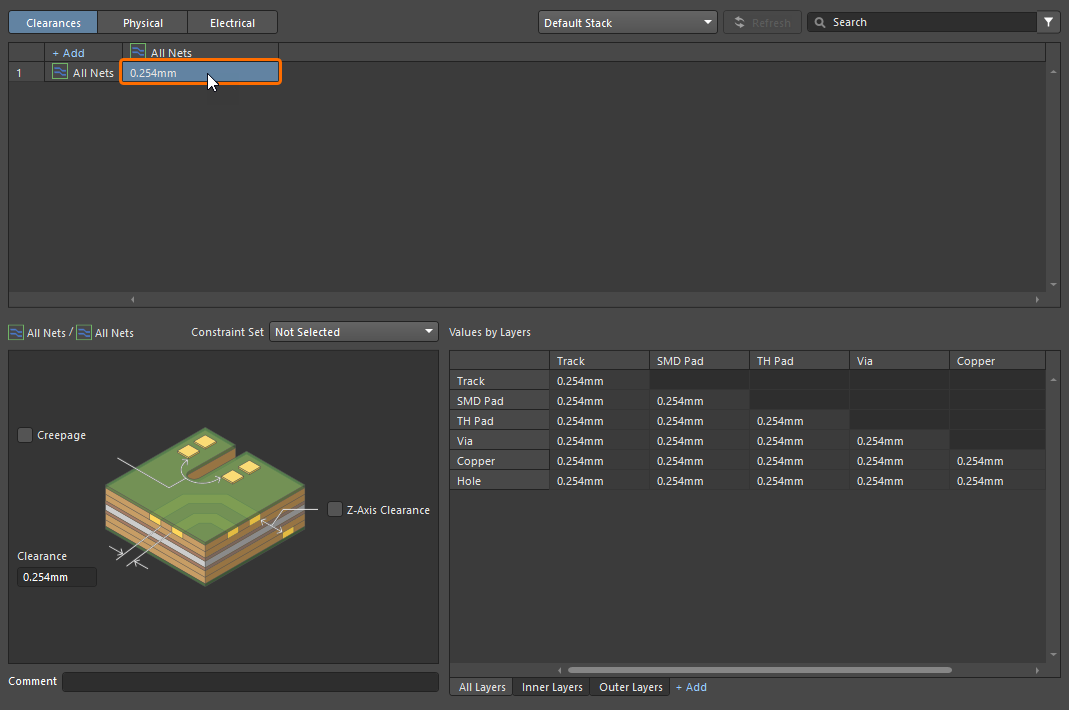Click the first All Nets icon above Creepage

16,333
